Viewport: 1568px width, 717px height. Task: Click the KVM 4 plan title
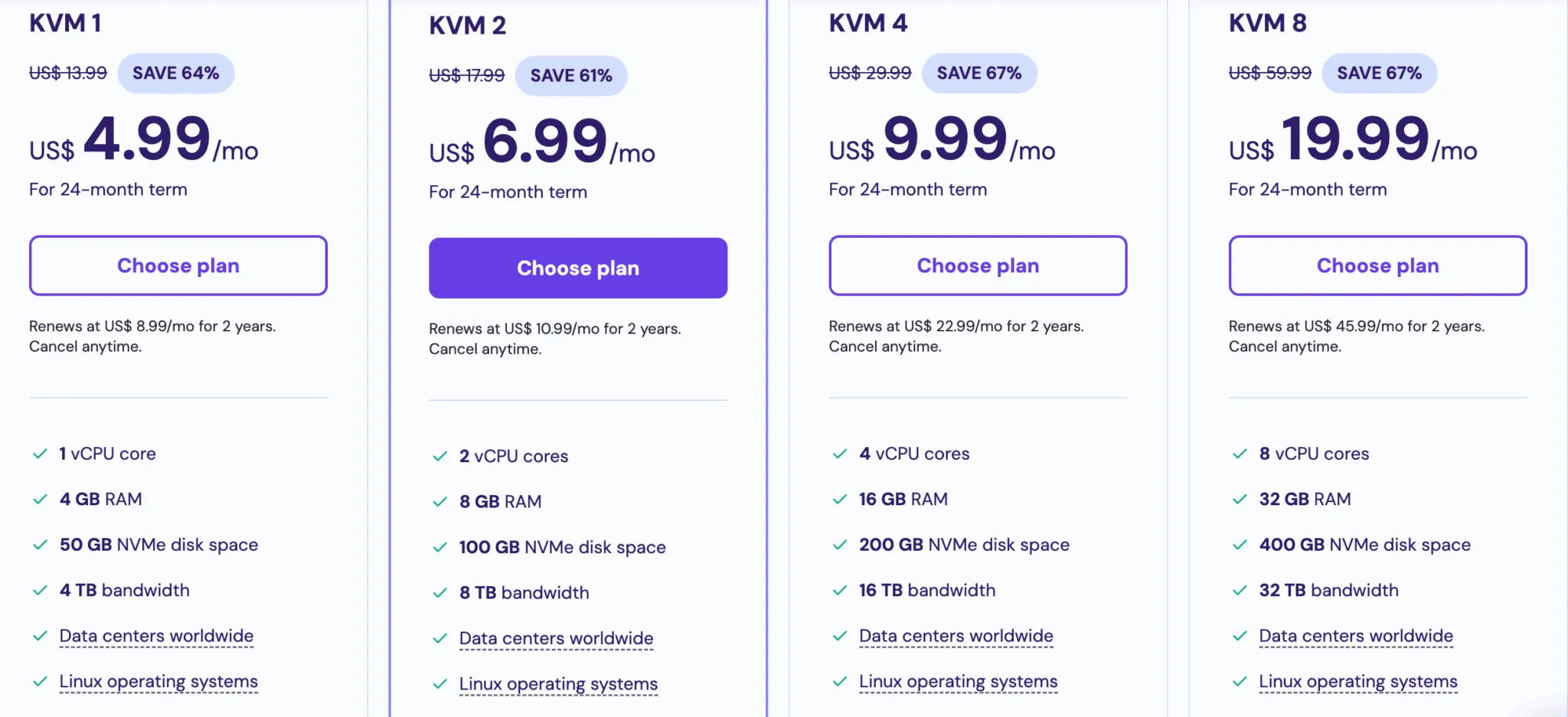pos(867,24)
